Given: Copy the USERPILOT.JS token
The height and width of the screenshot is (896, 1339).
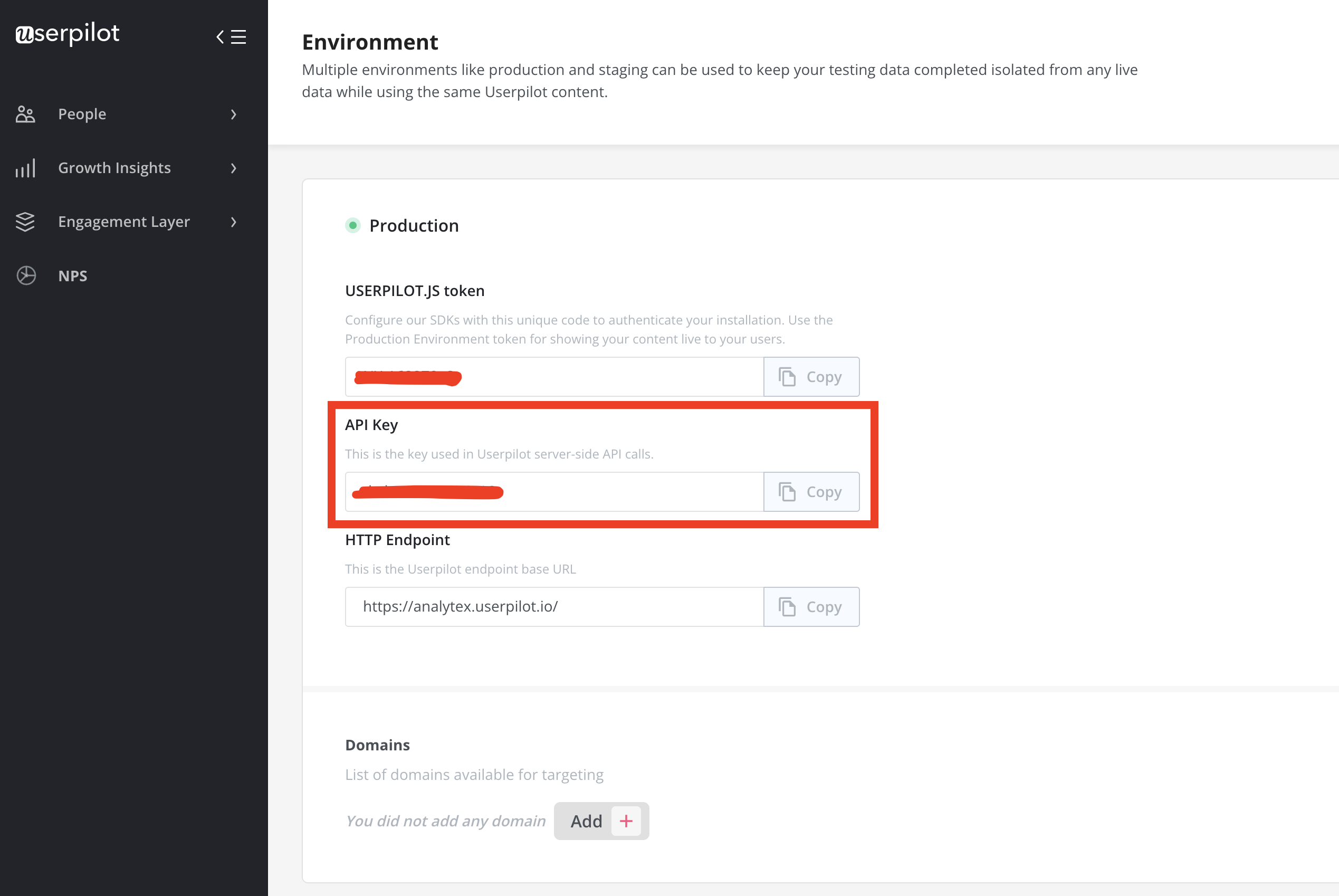Looking at the screenshot, I should 810,377.
